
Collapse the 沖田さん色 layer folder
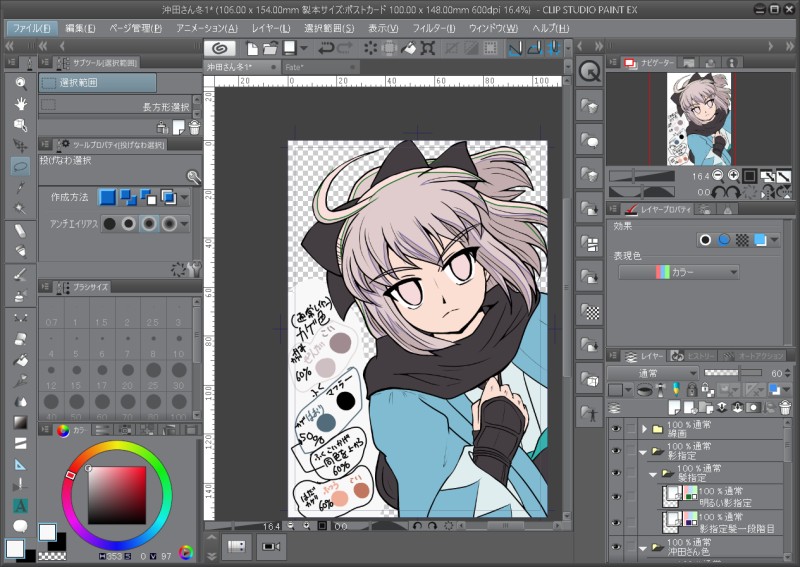[x=643, y=548]
